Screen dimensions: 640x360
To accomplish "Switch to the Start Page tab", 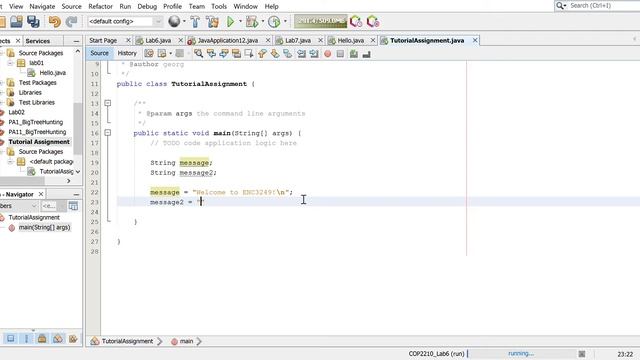I will point(103,40).
